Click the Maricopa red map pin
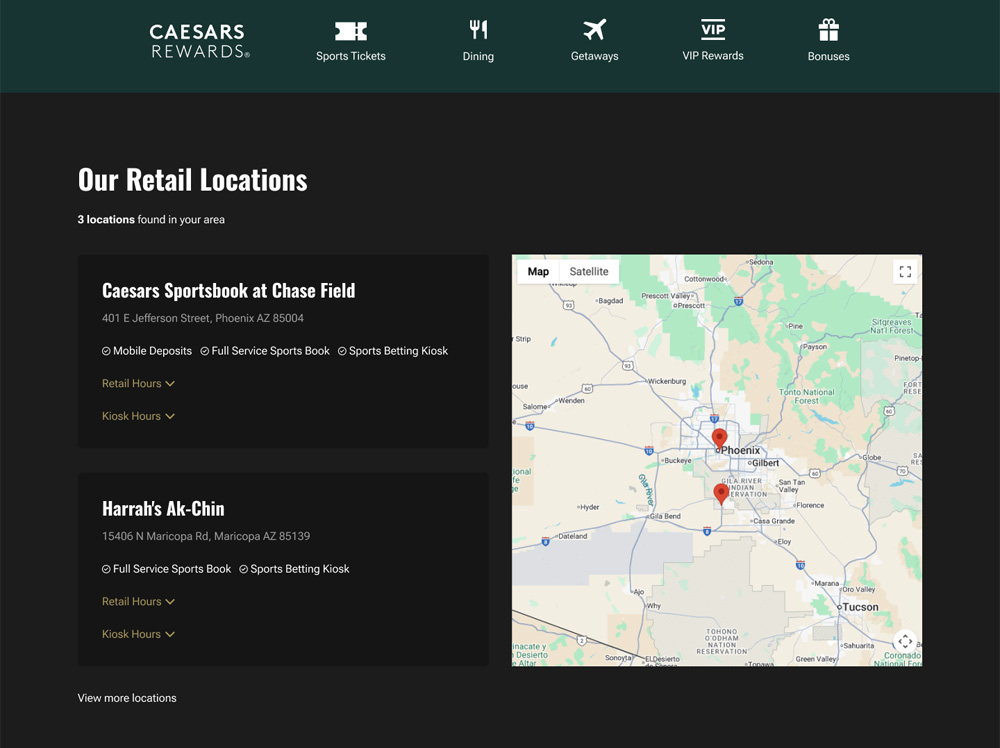The height and width of the screenshot is (748, 1000). coord(721,492)
